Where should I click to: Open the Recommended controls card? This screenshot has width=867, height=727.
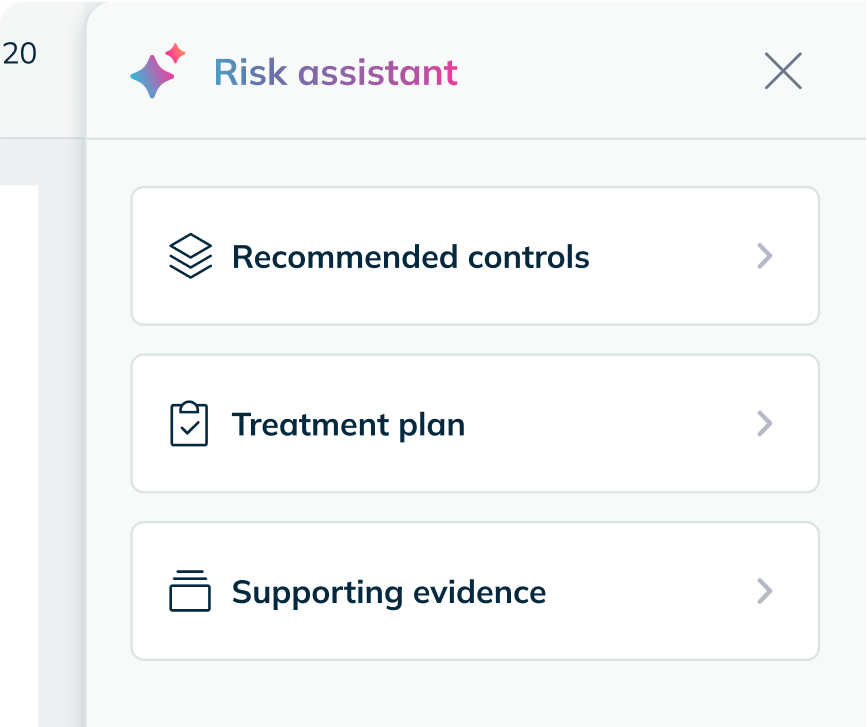(475, 256)
